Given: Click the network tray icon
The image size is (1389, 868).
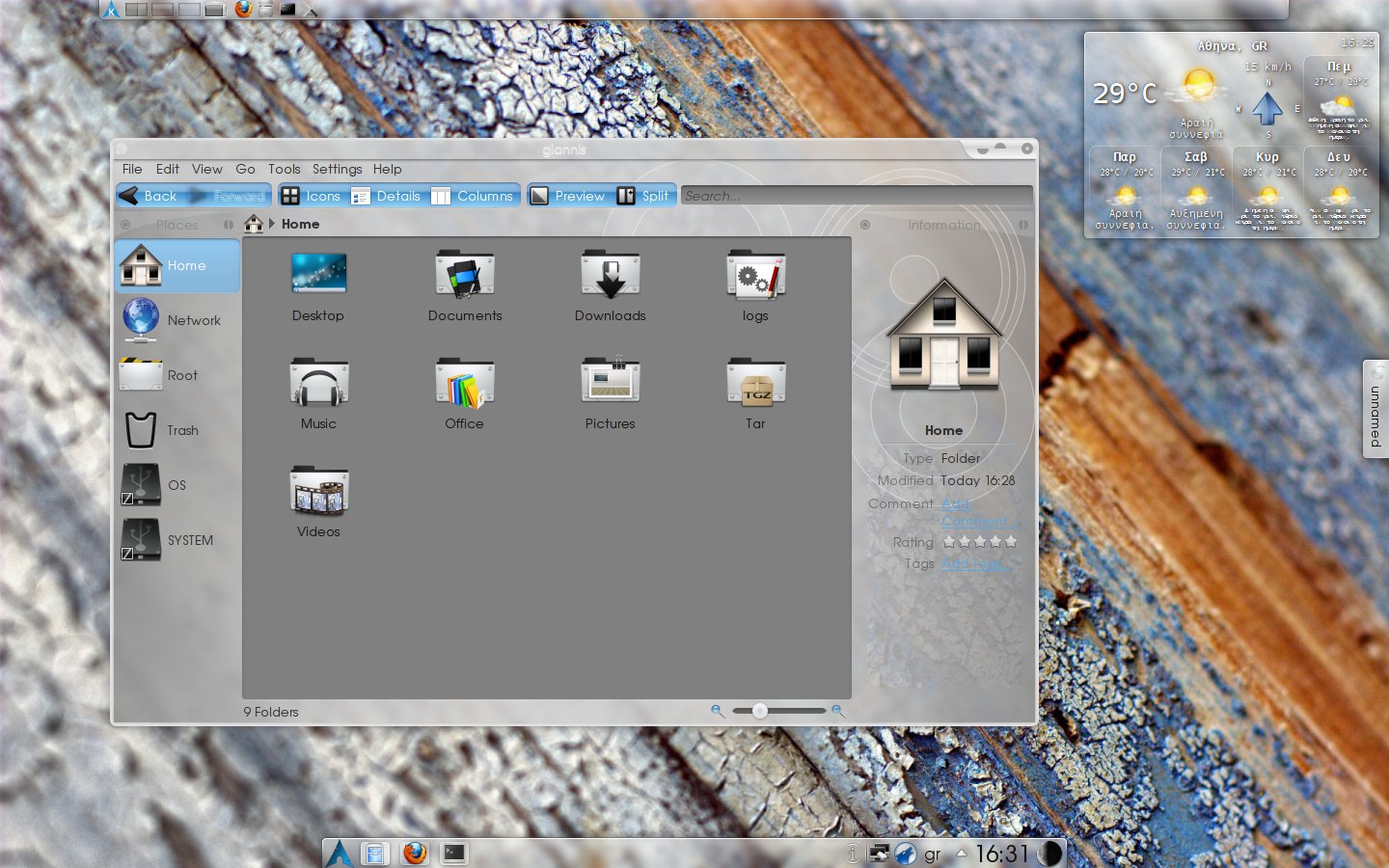Looking at the screenshot, I should (879, 853).
